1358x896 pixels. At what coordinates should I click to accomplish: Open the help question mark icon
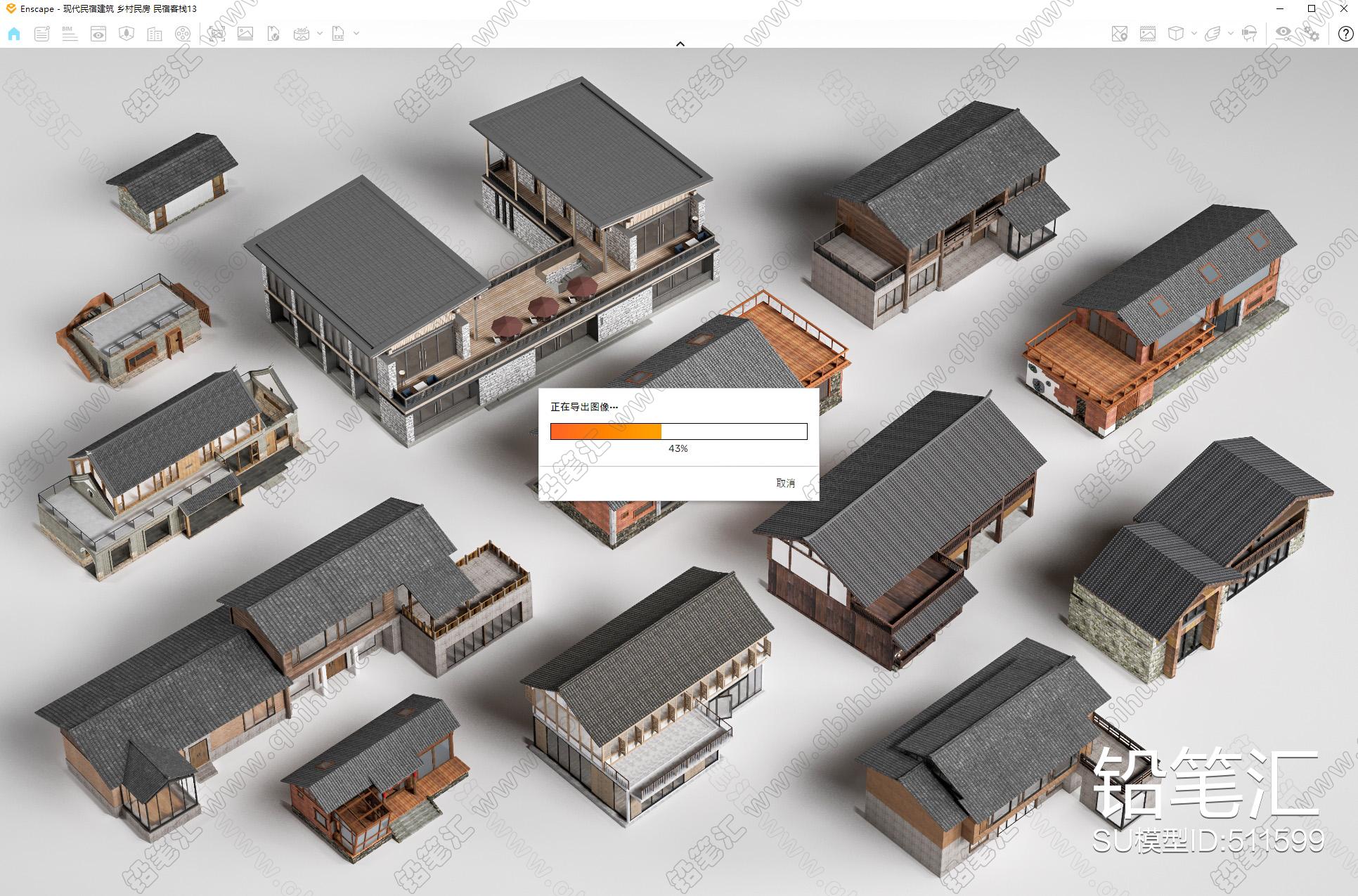pyautogui.click(x=1345, y=34)
